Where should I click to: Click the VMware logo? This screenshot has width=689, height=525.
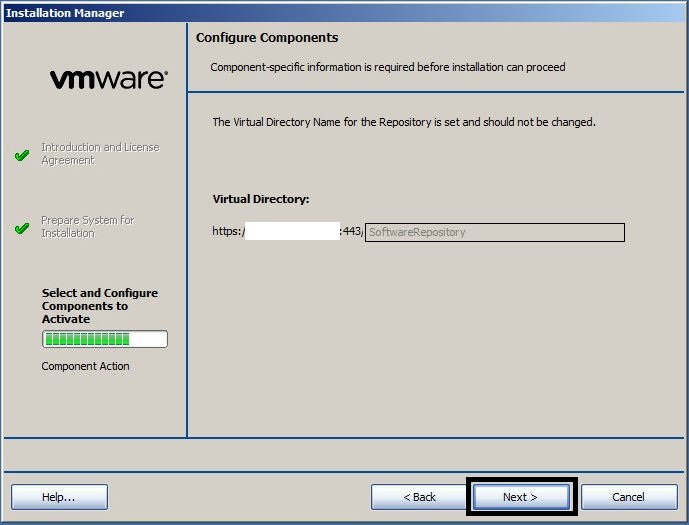[108, 80]
